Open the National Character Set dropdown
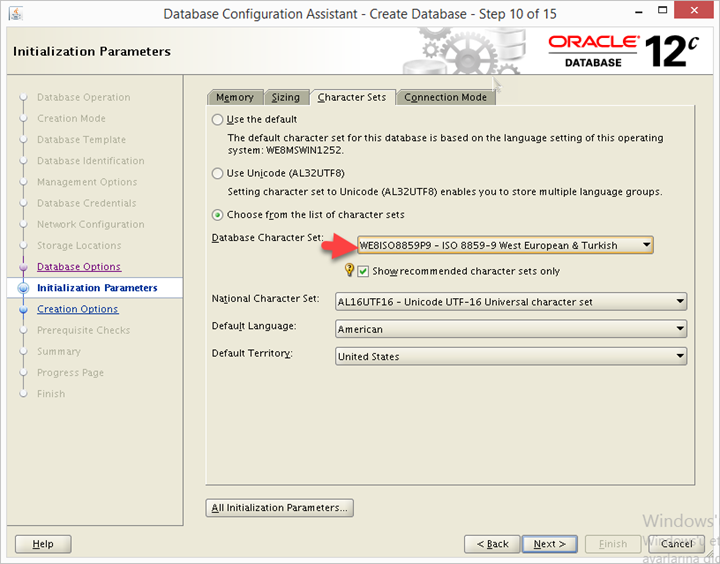 [511, 302]
